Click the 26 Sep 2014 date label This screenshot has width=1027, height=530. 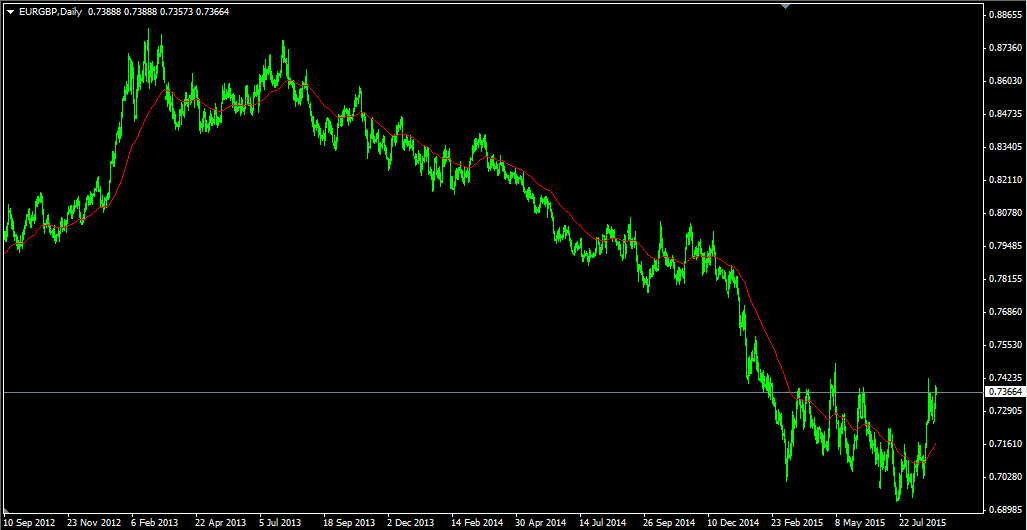click(669, 523)
